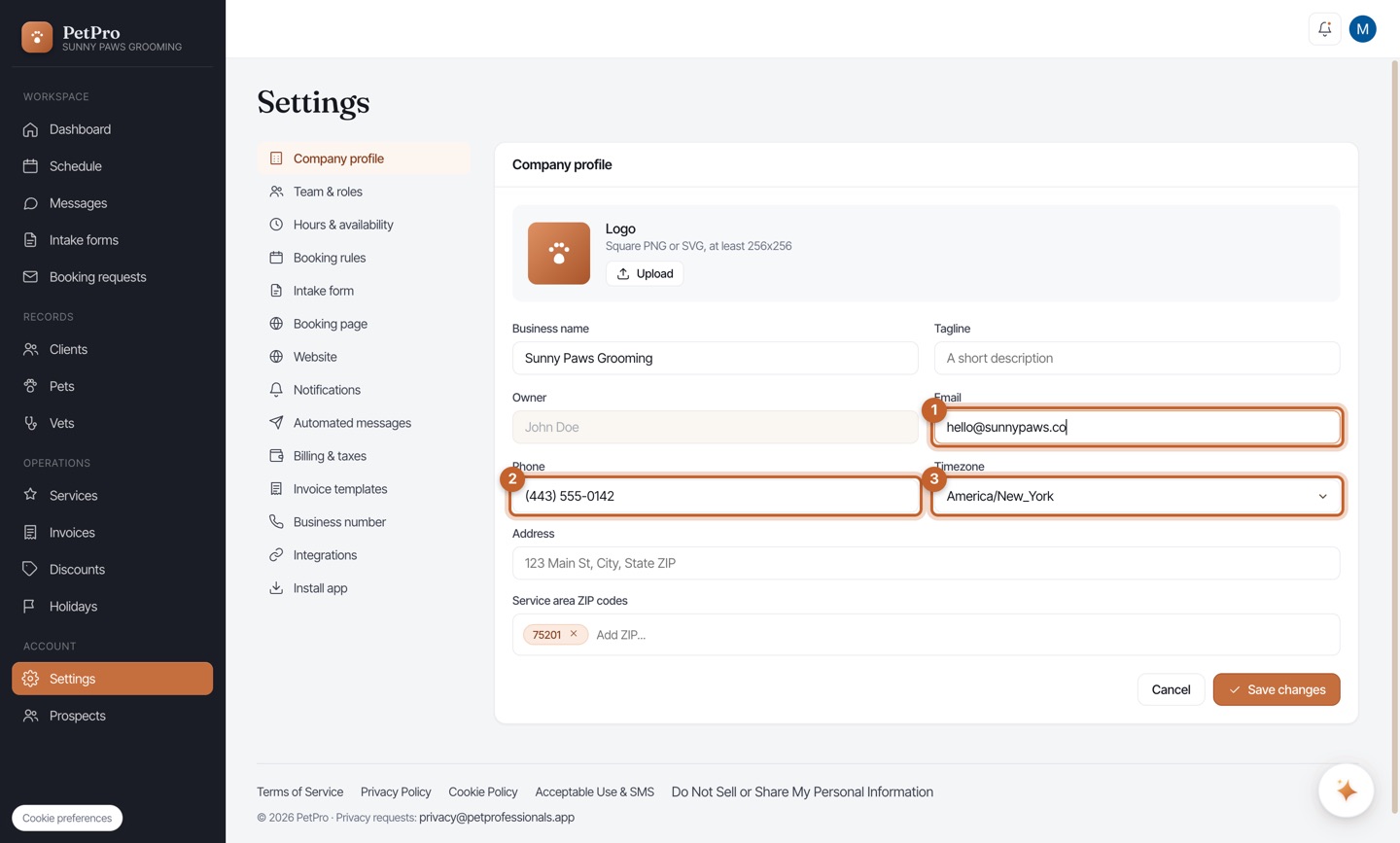This screenshot has height=843, width=1400.
Task: Click the Owner field
Action: click(x=715, y=427)
